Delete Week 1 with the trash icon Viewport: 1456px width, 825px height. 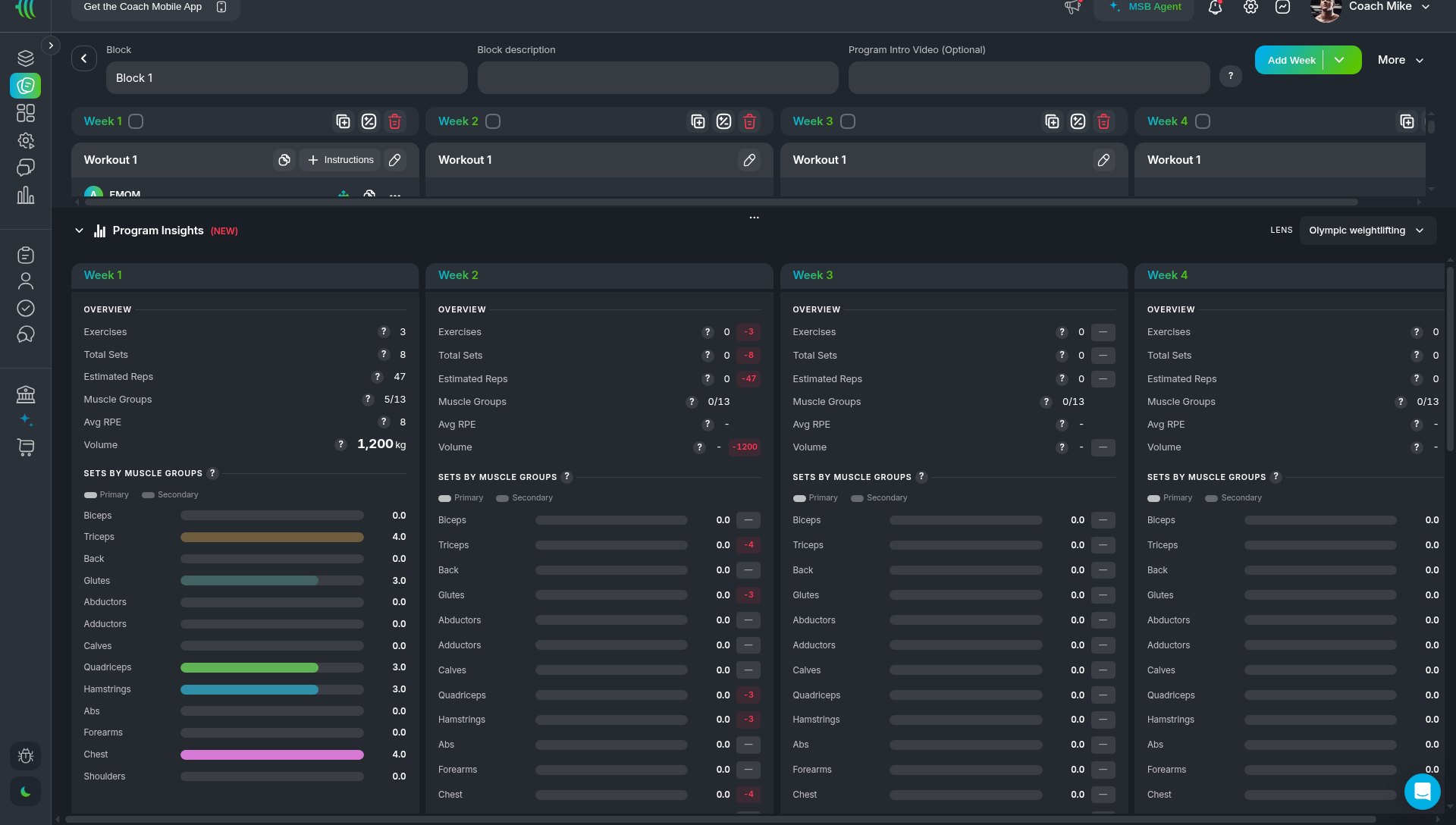(x=395, y=121)
